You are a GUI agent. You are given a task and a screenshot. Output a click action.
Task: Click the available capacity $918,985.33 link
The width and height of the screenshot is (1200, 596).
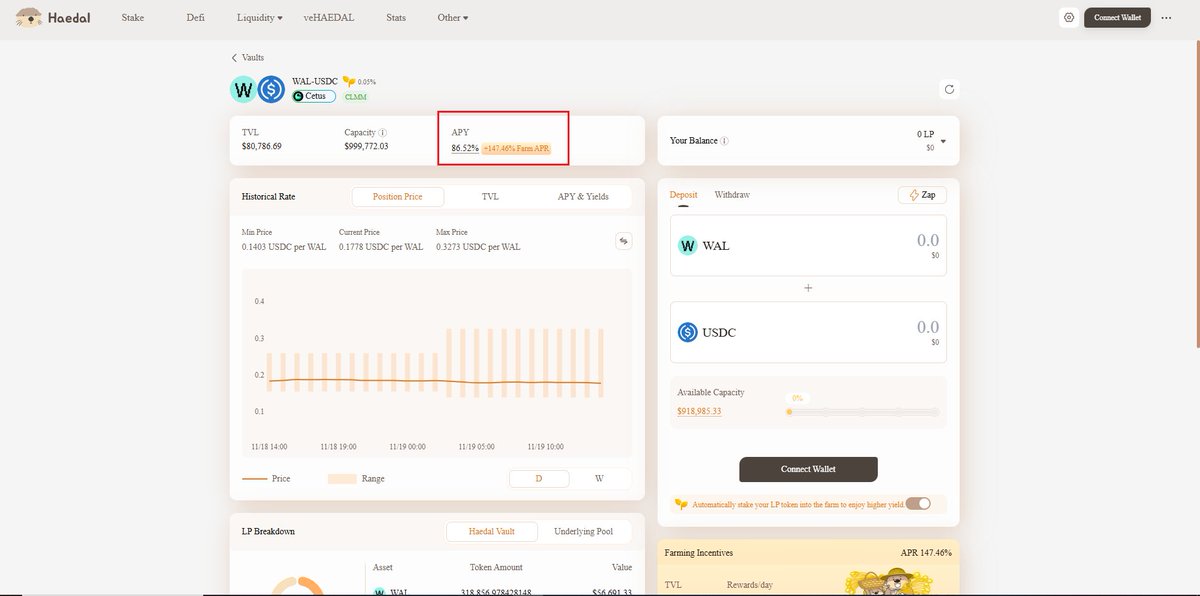click(699, 411)
